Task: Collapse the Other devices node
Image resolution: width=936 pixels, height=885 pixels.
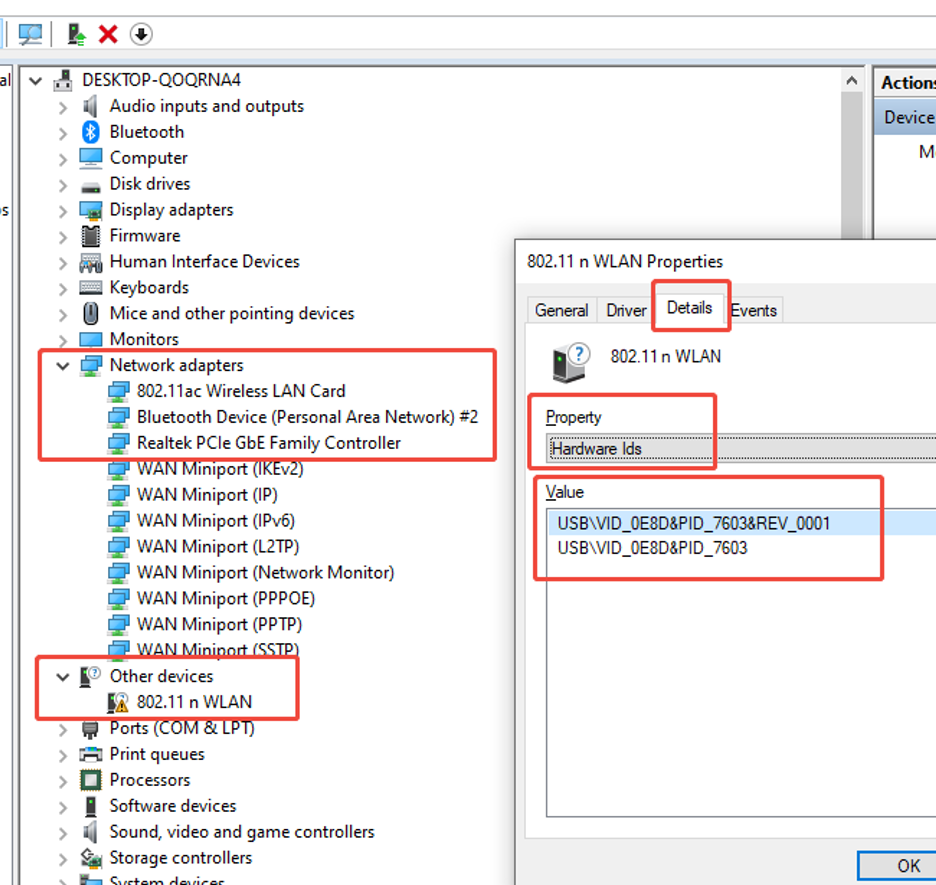Action: 63,677
